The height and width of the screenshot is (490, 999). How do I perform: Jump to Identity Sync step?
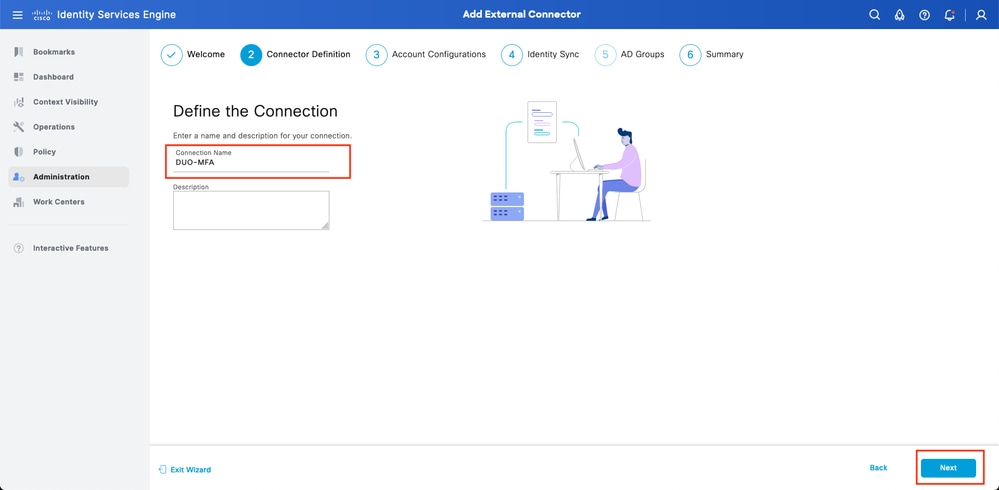[553, 55]
